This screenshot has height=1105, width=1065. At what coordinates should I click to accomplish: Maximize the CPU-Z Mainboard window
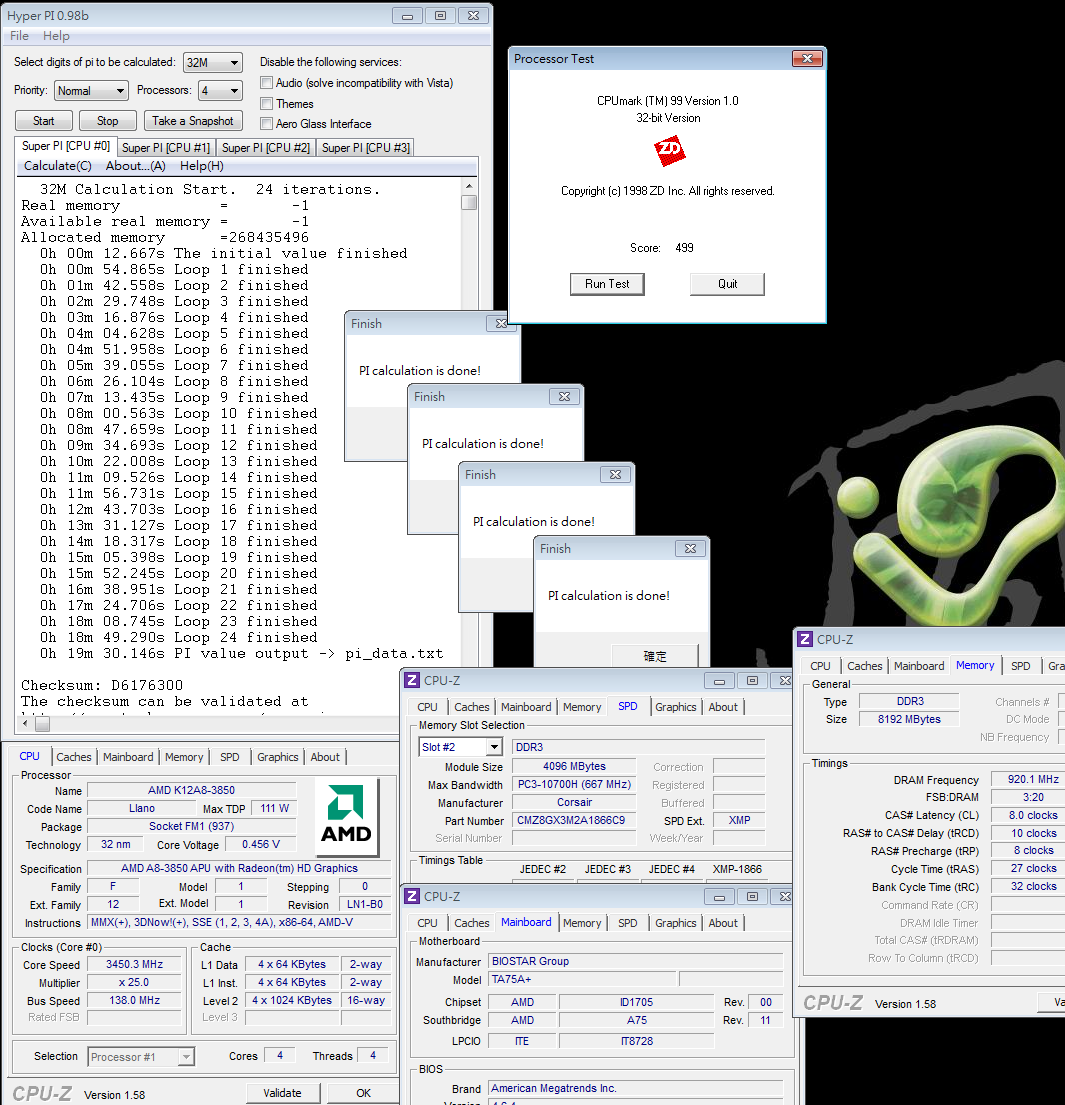tap(752, 896)
